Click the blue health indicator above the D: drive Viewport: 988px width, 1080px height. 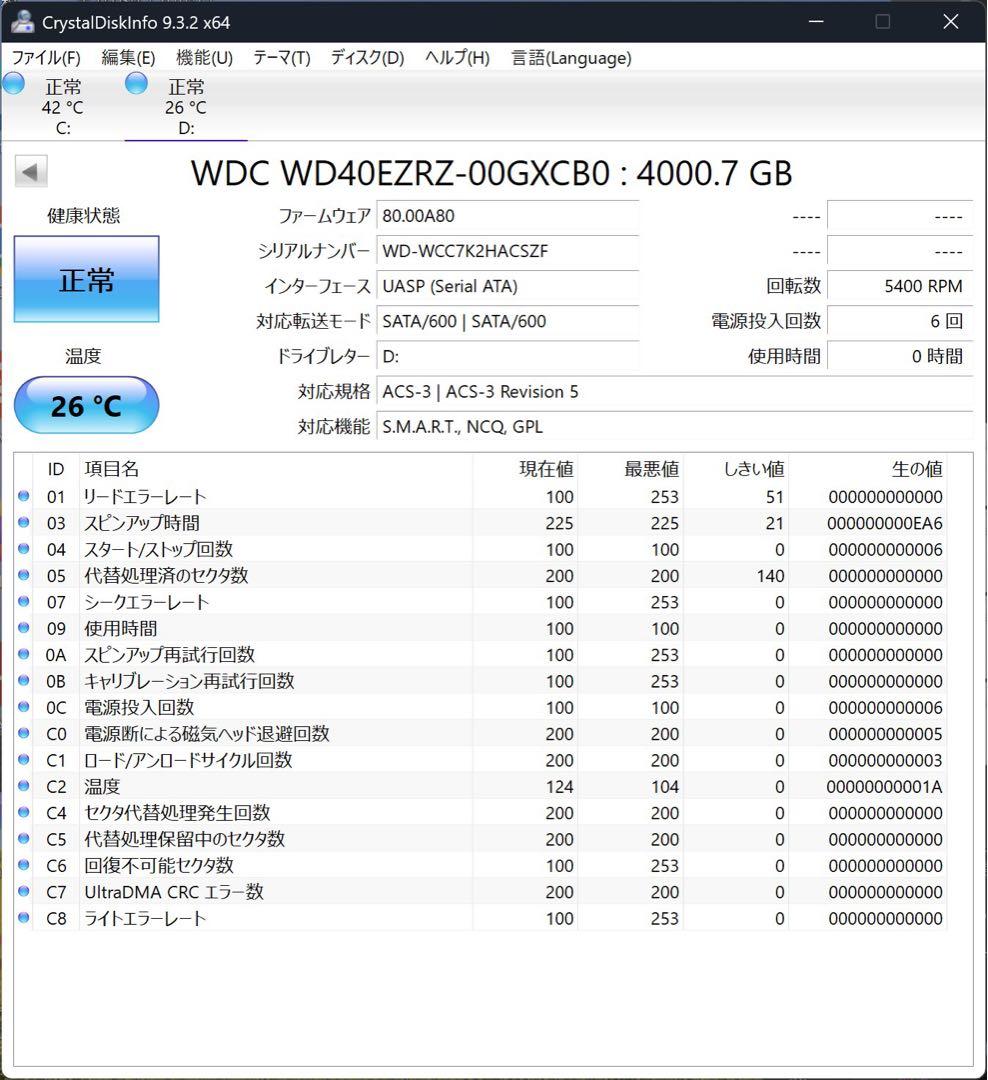pyautogui.click(x=135, y=85)
